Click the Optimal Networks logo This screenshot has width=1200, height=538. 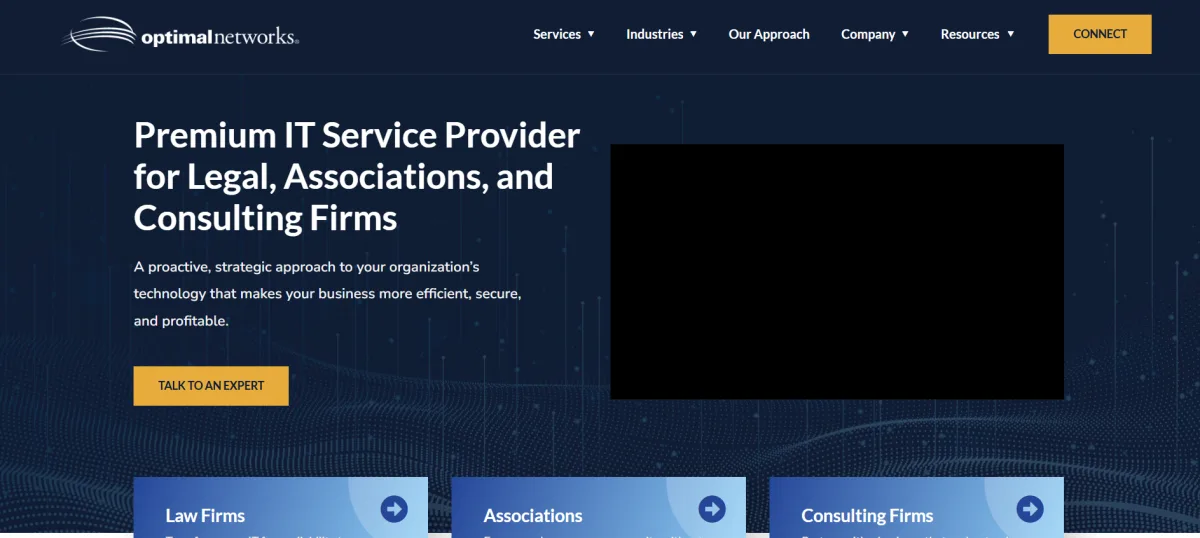[x=180, y=34]
